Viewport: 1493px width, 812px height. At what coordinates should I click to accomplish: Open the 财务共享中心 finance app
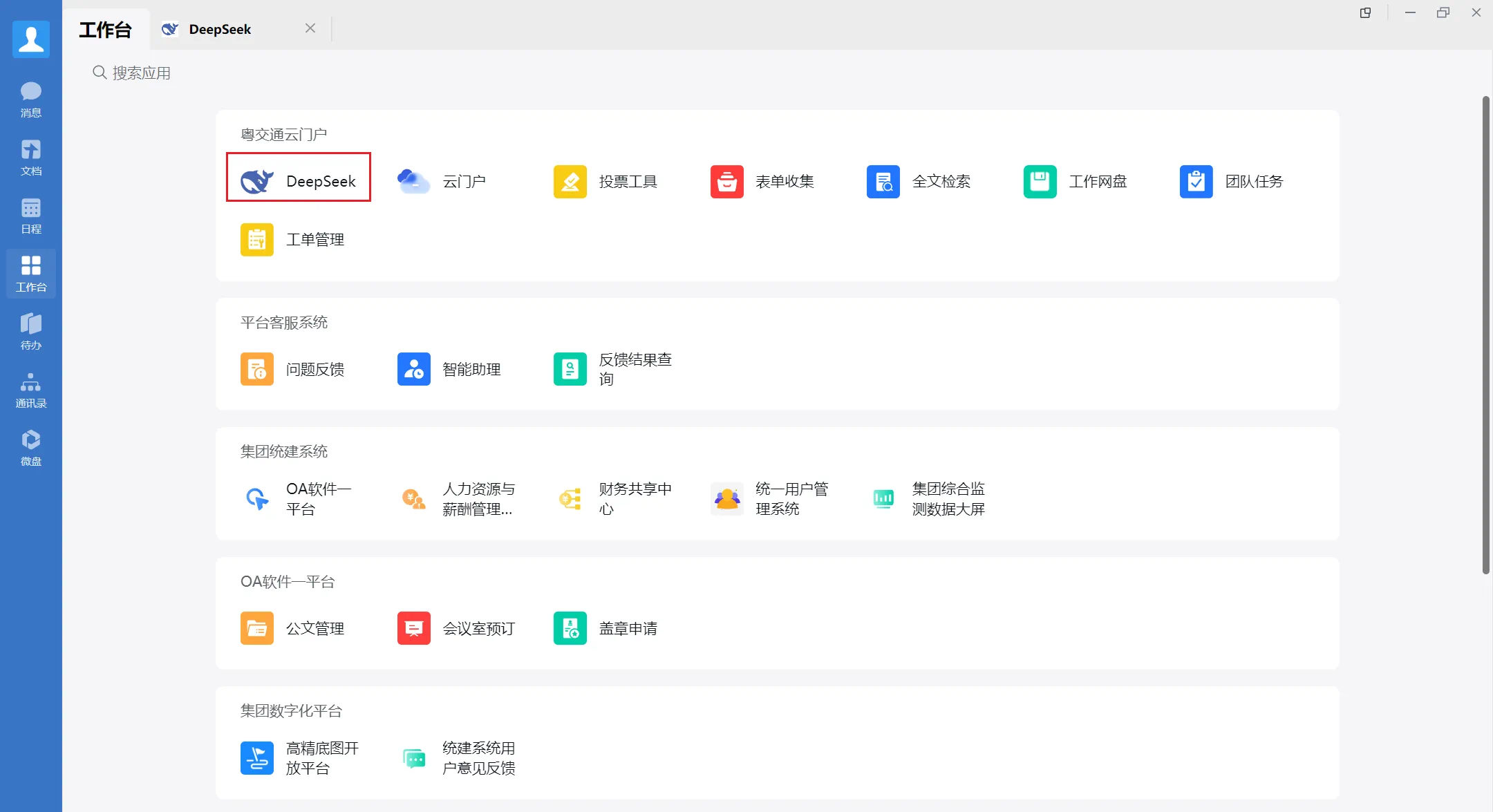(613, 498)
